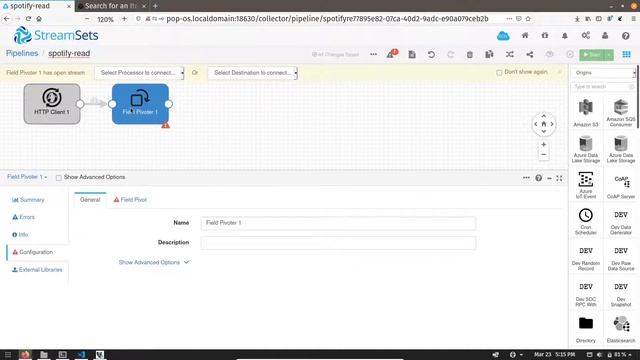Redo the pipeline change

pyautogui.click(x=451, y=54)
